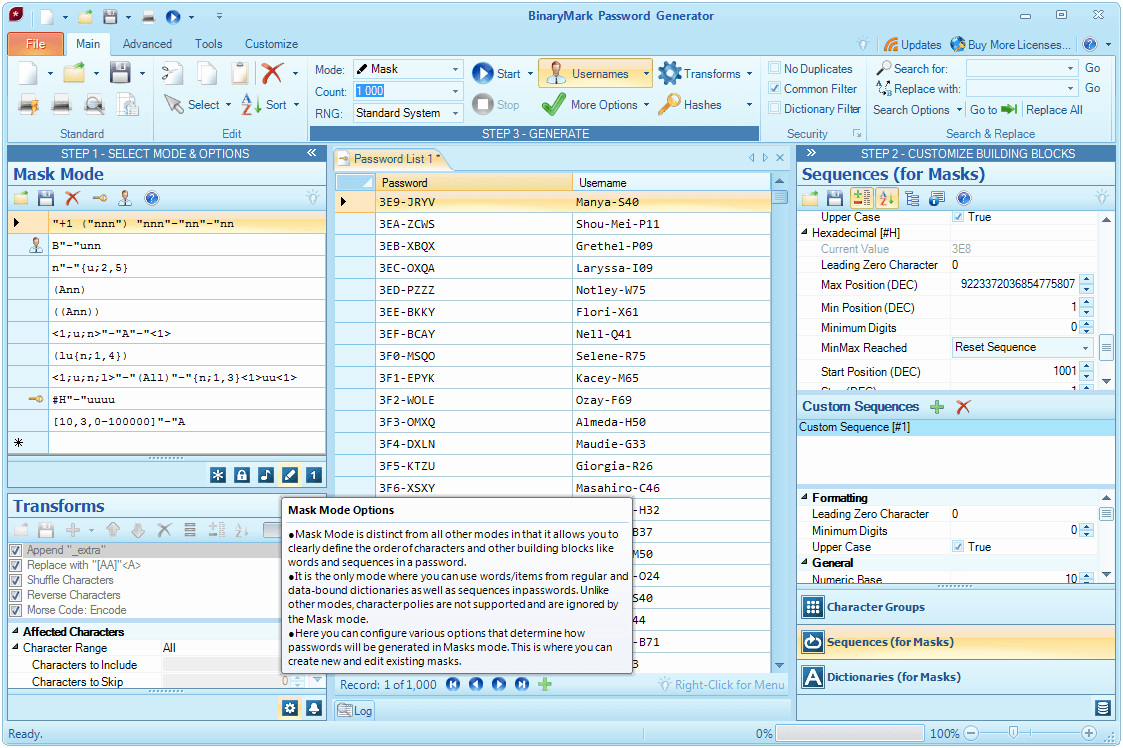Click the pencil Mask Mode Options icon
The image size is (1123, 748).
point(290,475)
